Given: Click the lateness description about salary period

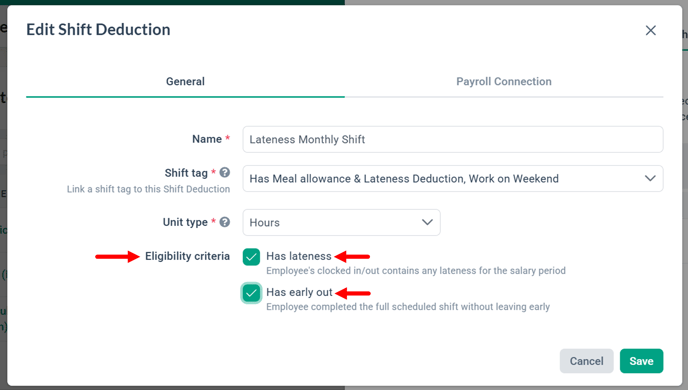Looking at the screenshot, I should coord(416,271).
